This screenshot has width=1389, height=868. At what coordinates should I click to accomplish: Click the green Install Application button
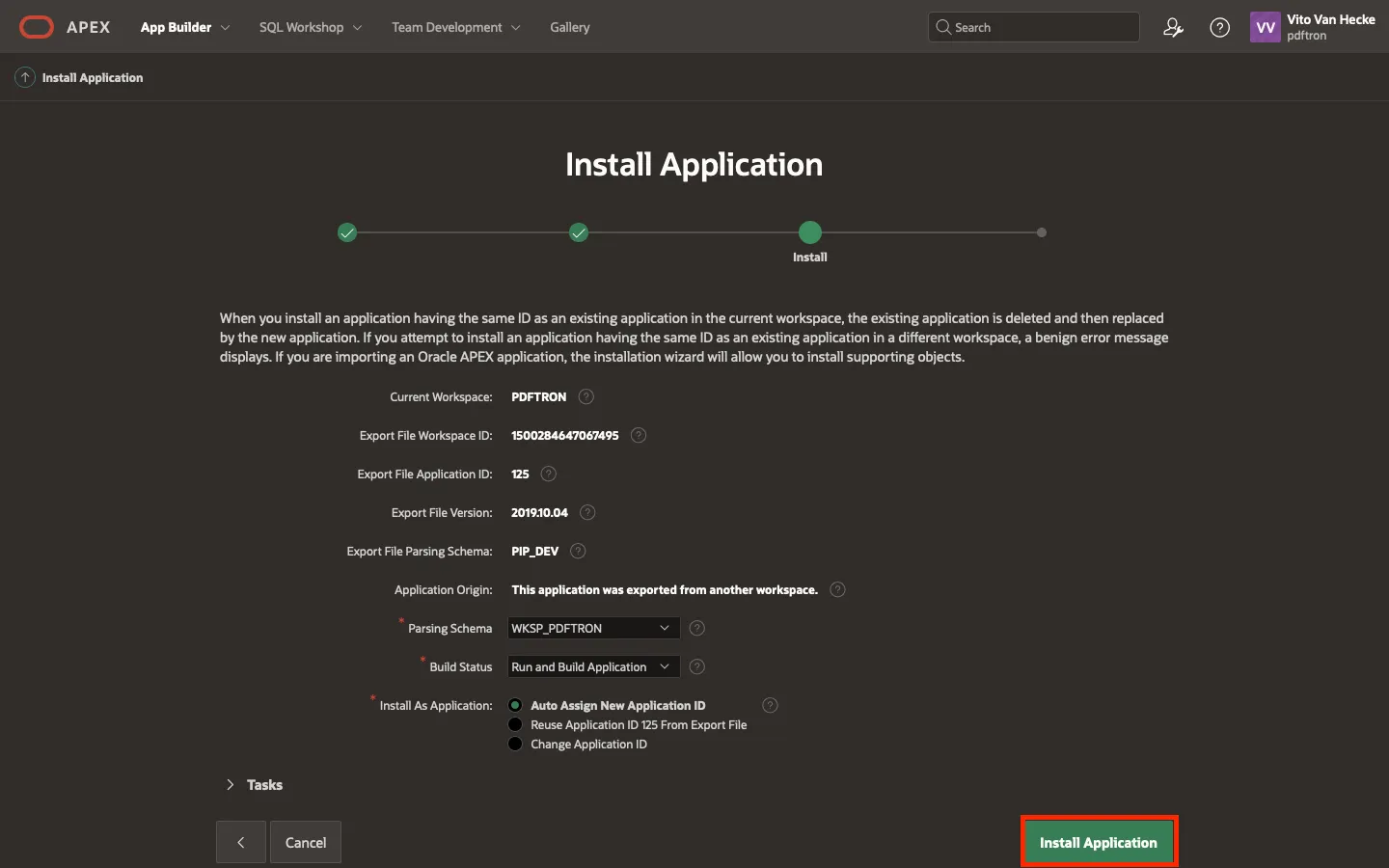click(1099, 842)
